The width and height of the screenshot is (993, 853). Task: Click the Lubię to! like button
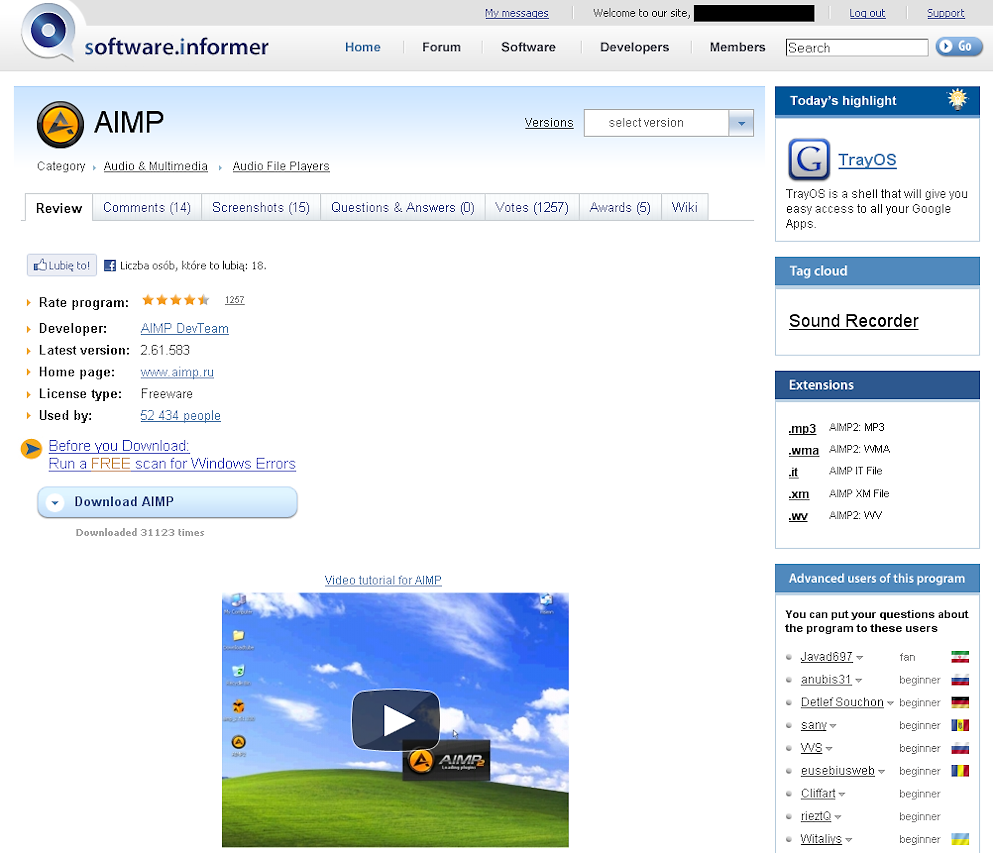point(62,265)
